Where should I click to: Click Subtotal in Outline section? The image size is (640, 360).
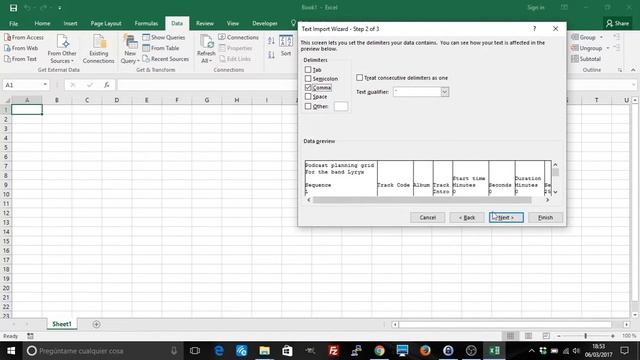click(x=586, y=59)
